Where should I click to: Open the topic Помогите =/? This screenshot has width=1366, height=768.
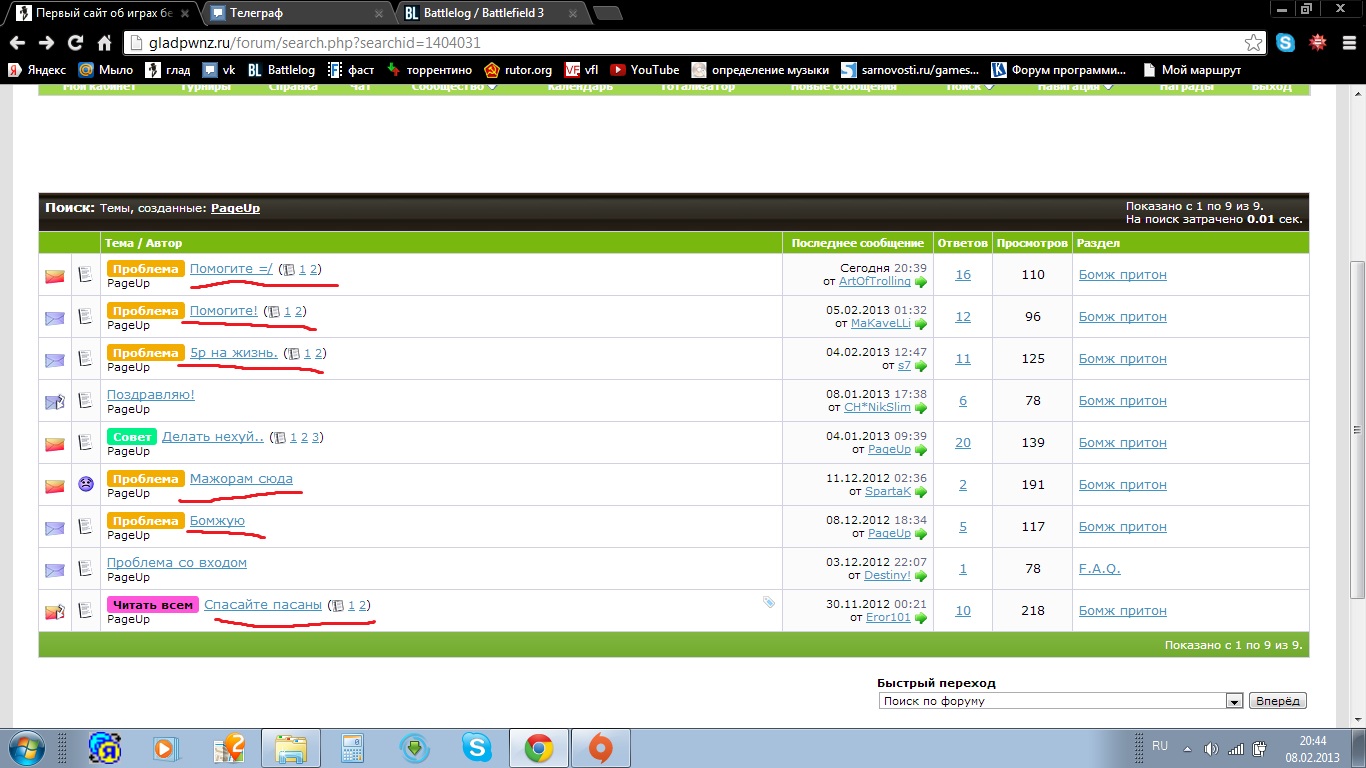click(x=231, y=269)
